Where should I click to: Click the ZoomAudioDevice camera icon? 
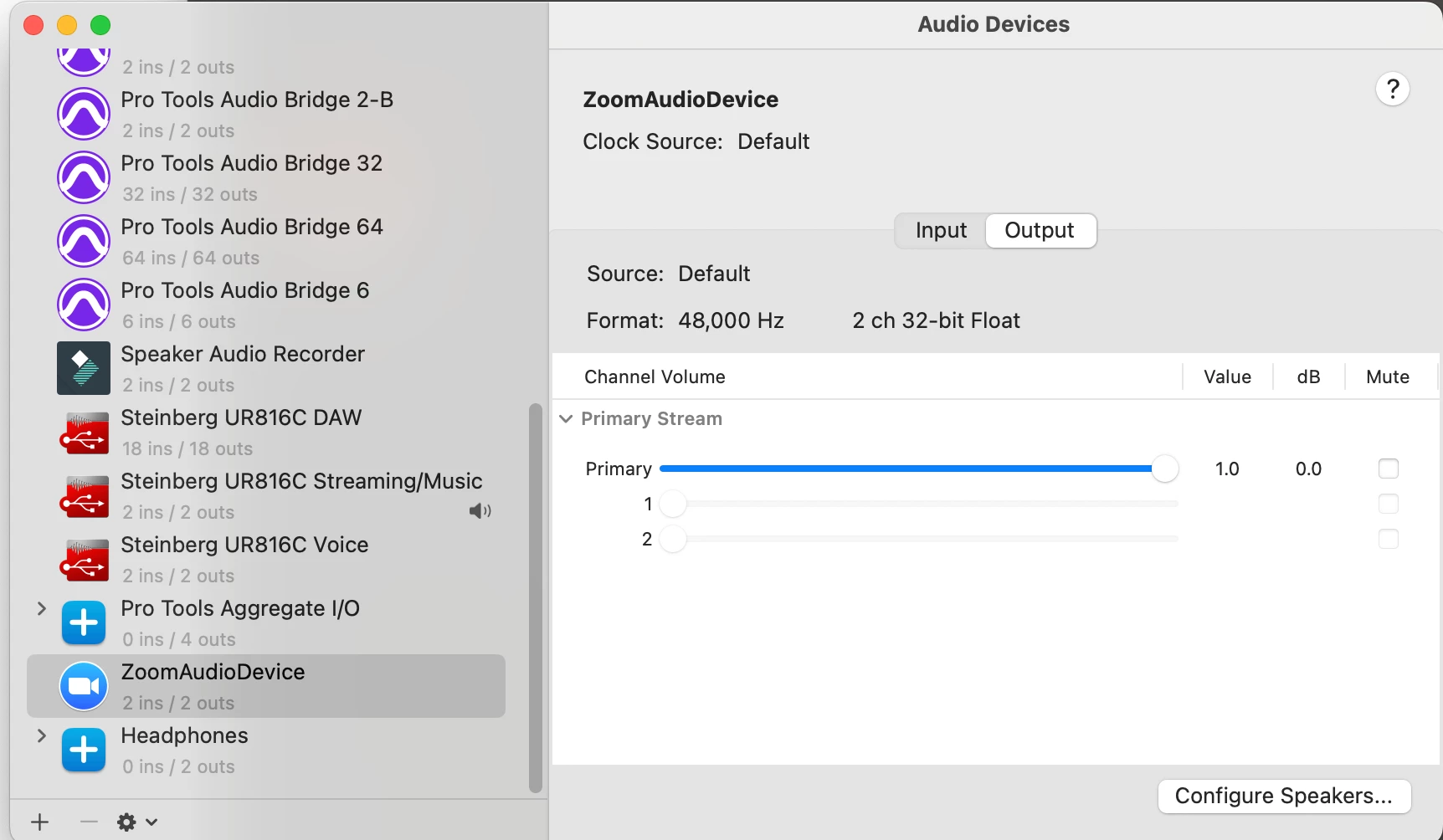click(x=84, y=686)
